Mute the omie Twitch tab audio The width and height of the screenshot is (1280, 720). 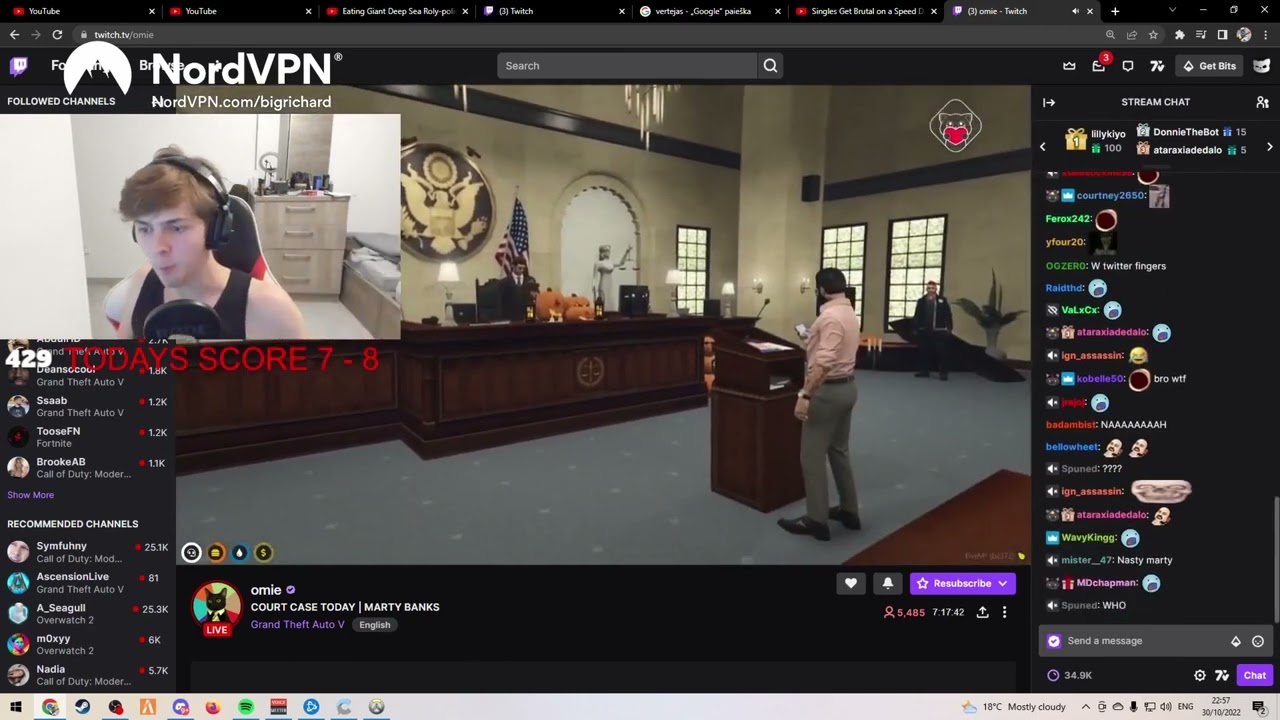[1075, 11]
